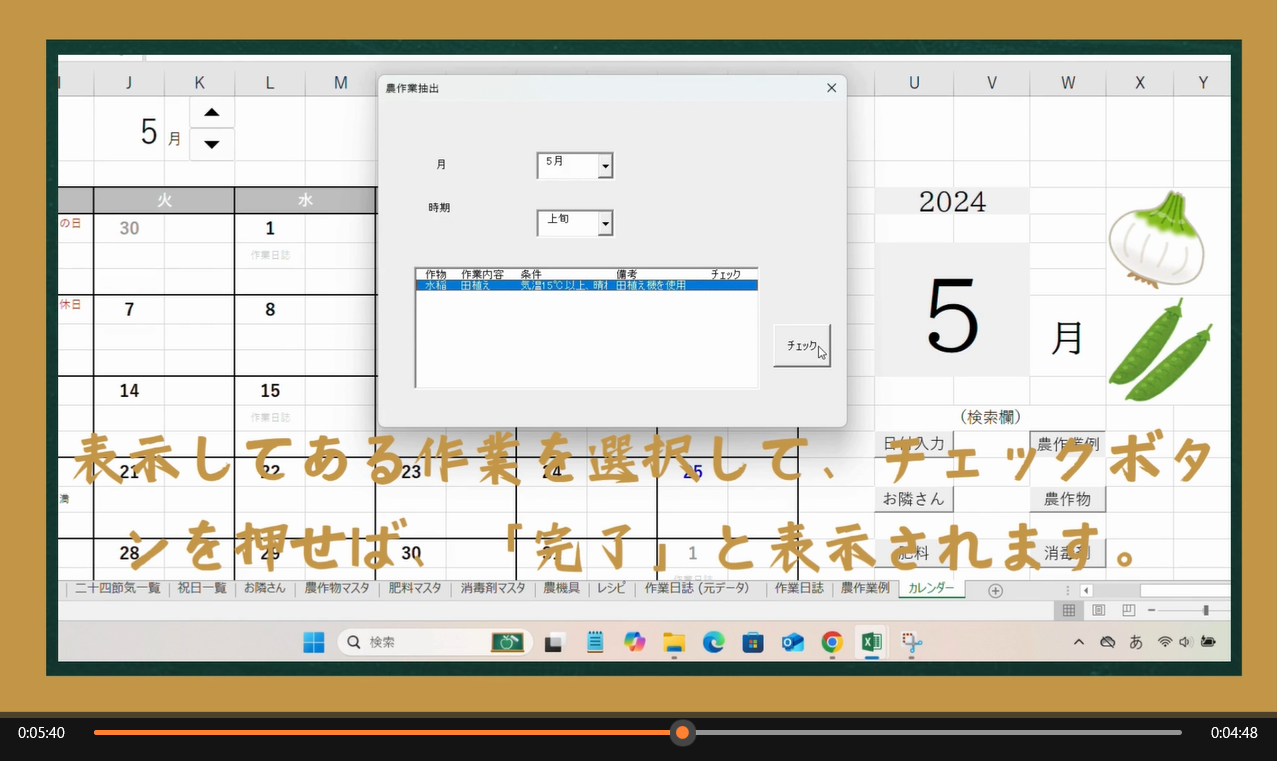Switch to the 作業日誌 sheet tab

799,588
